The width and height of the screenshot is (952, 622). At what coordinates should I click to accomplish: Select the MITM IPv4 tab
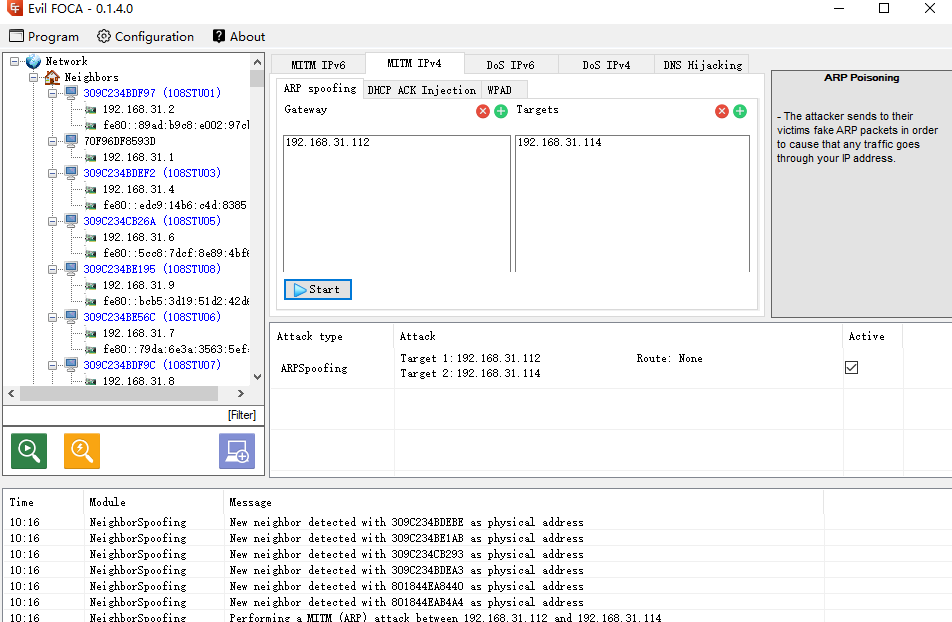(x=414, y=63)
